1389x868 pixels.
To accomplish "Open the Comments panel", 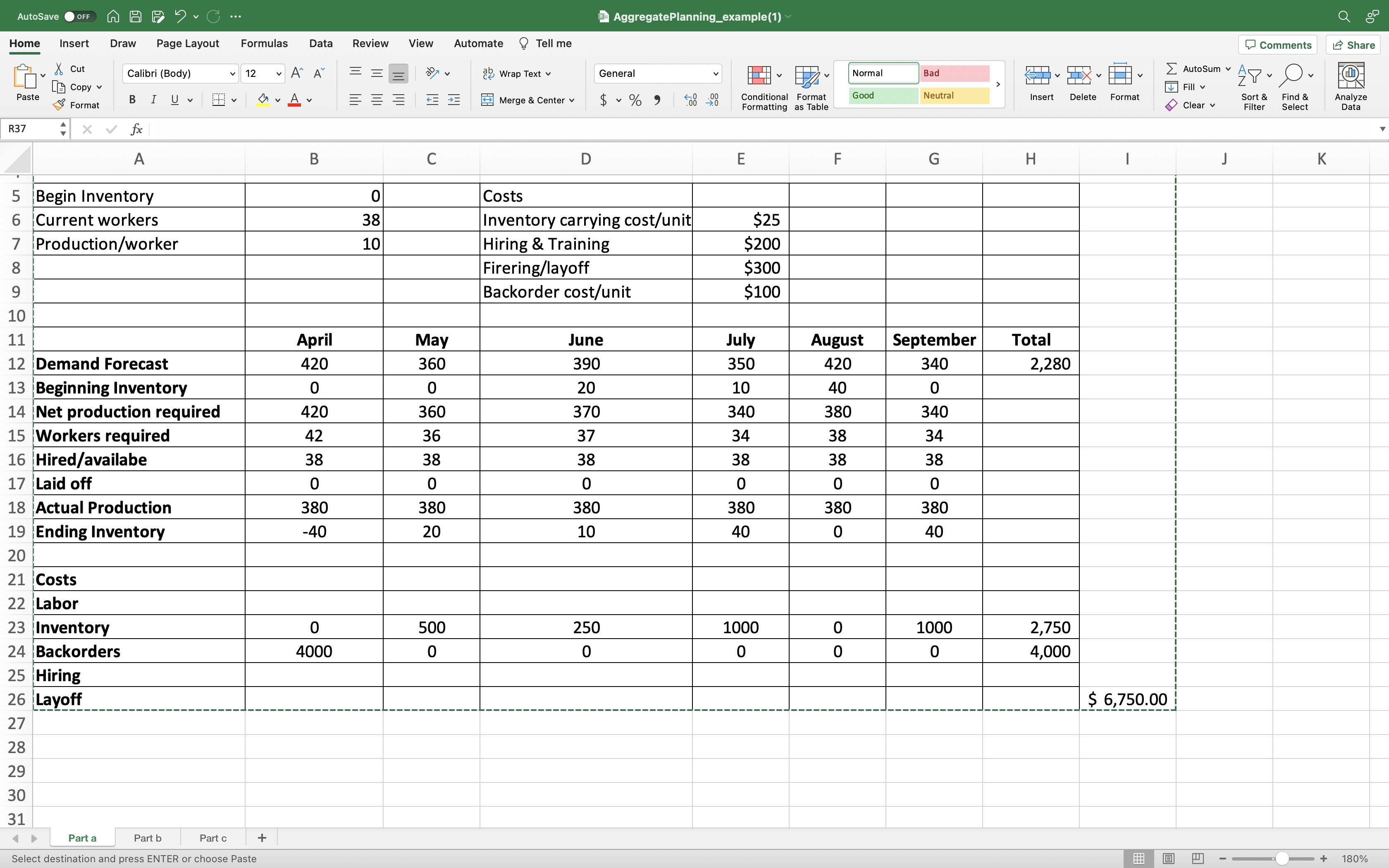I will [1278, 45].
